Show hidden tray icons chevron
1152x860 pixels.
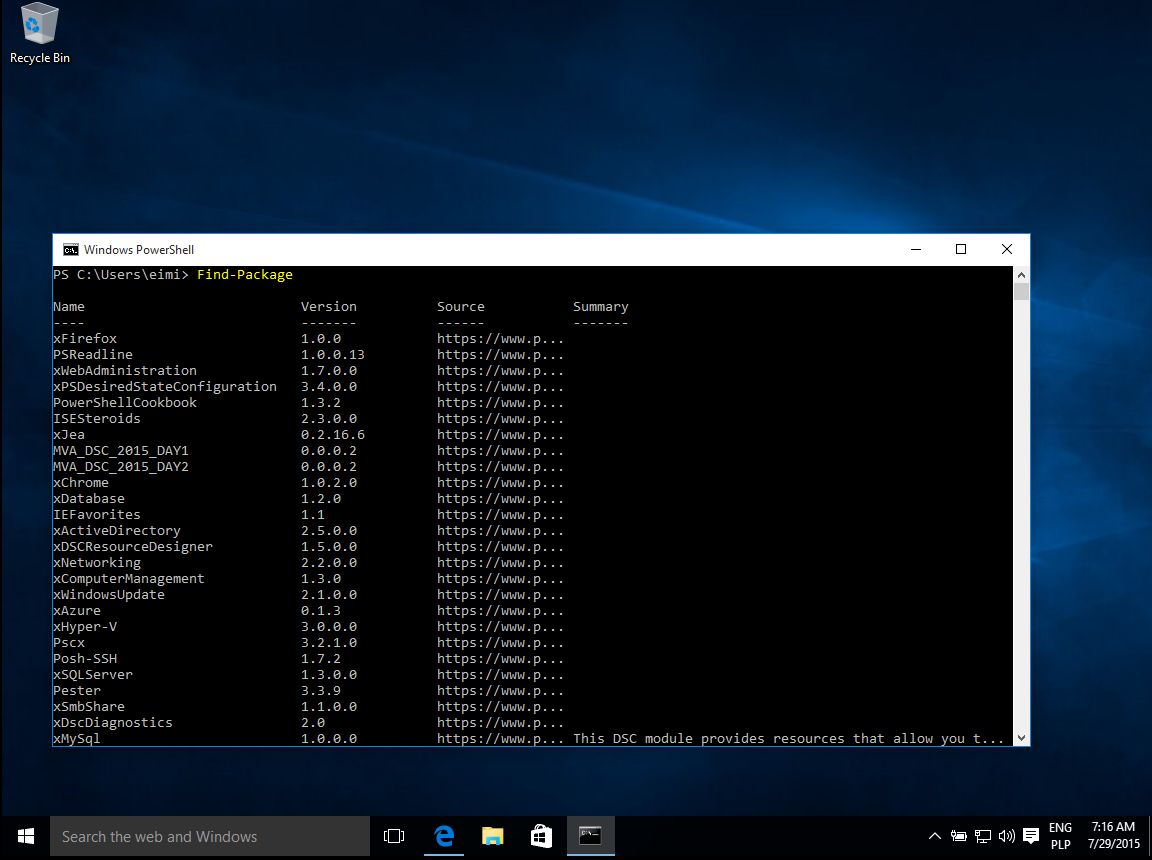tap(935, 836)
